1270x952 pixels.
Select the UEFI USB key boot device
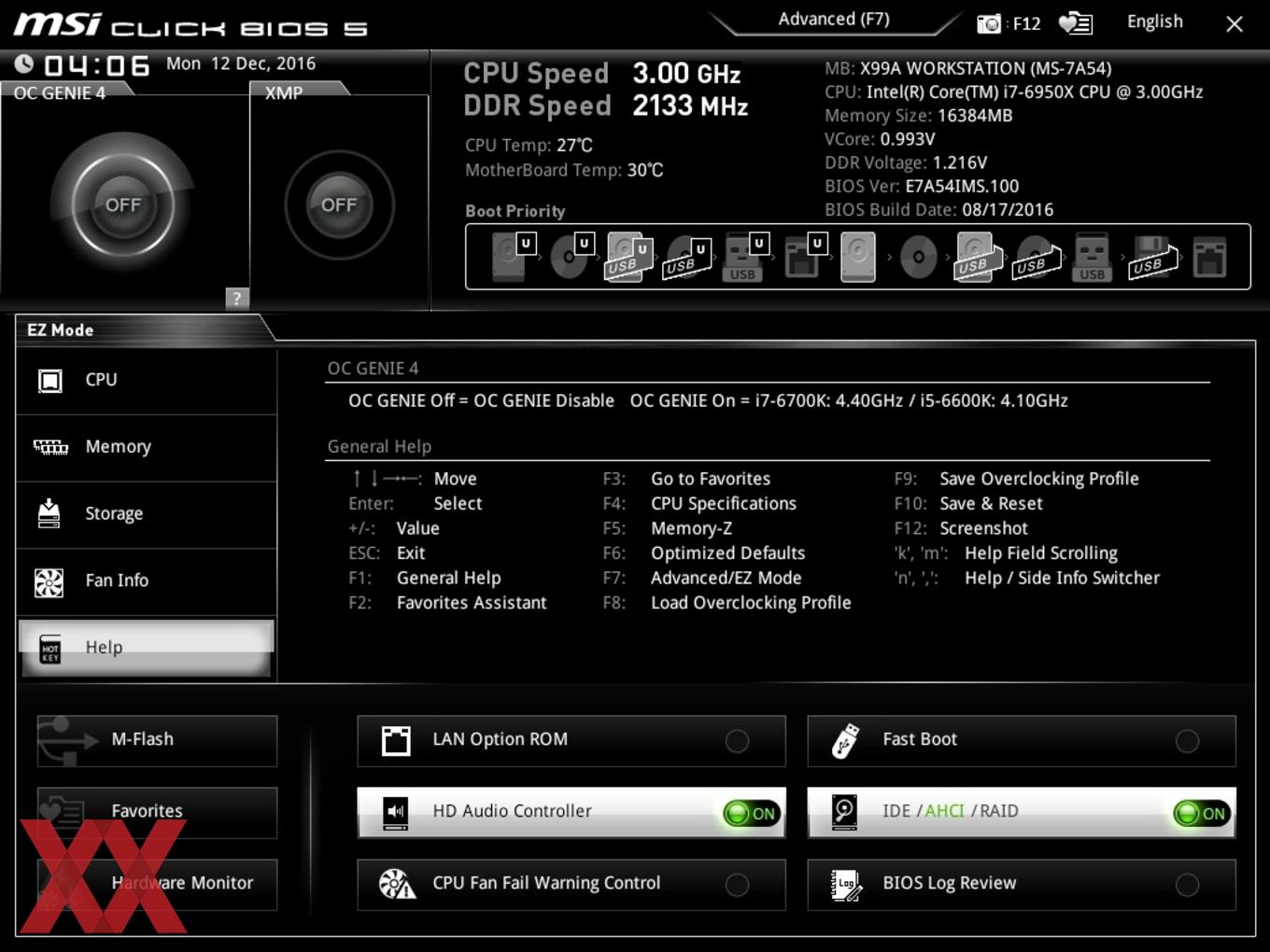(x=745, y=257)
